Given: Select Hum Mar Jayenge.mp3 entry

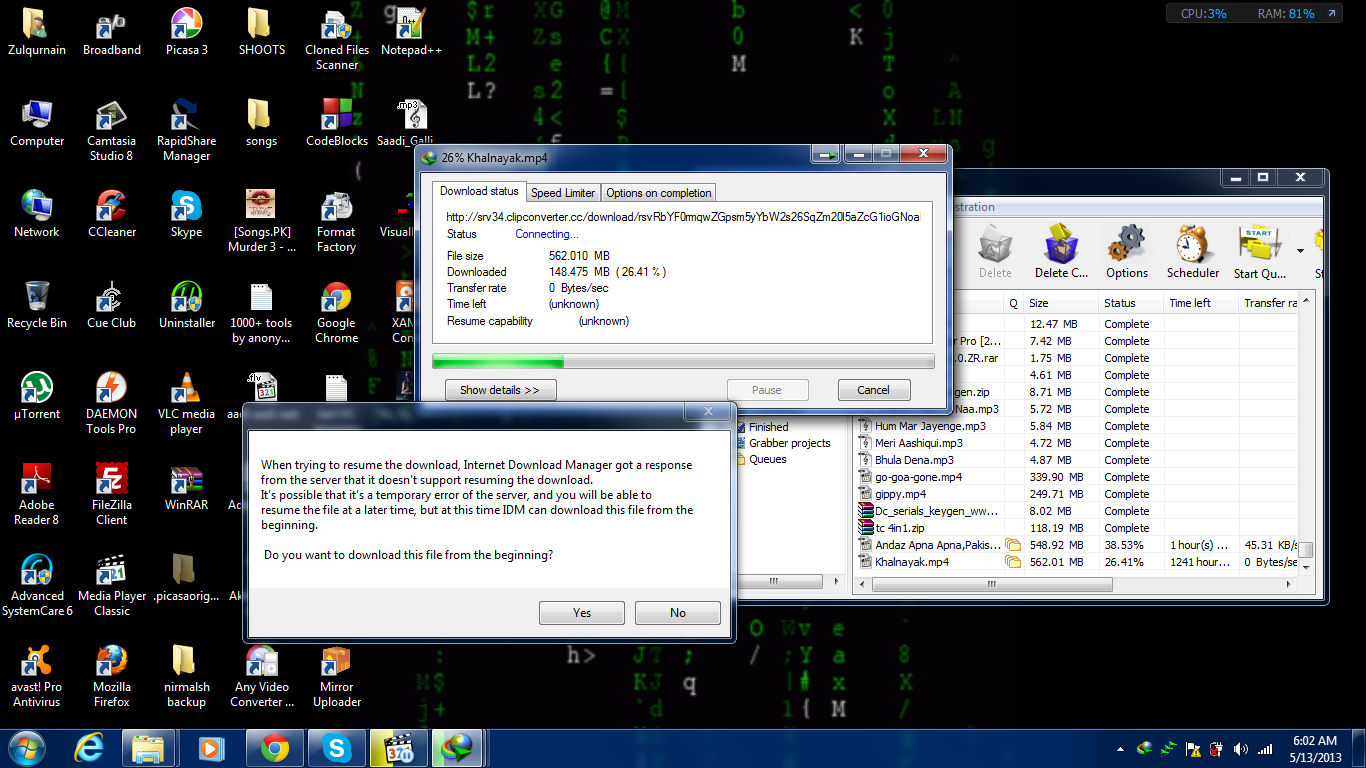Looking at the screenshot, I should 1077,426.
